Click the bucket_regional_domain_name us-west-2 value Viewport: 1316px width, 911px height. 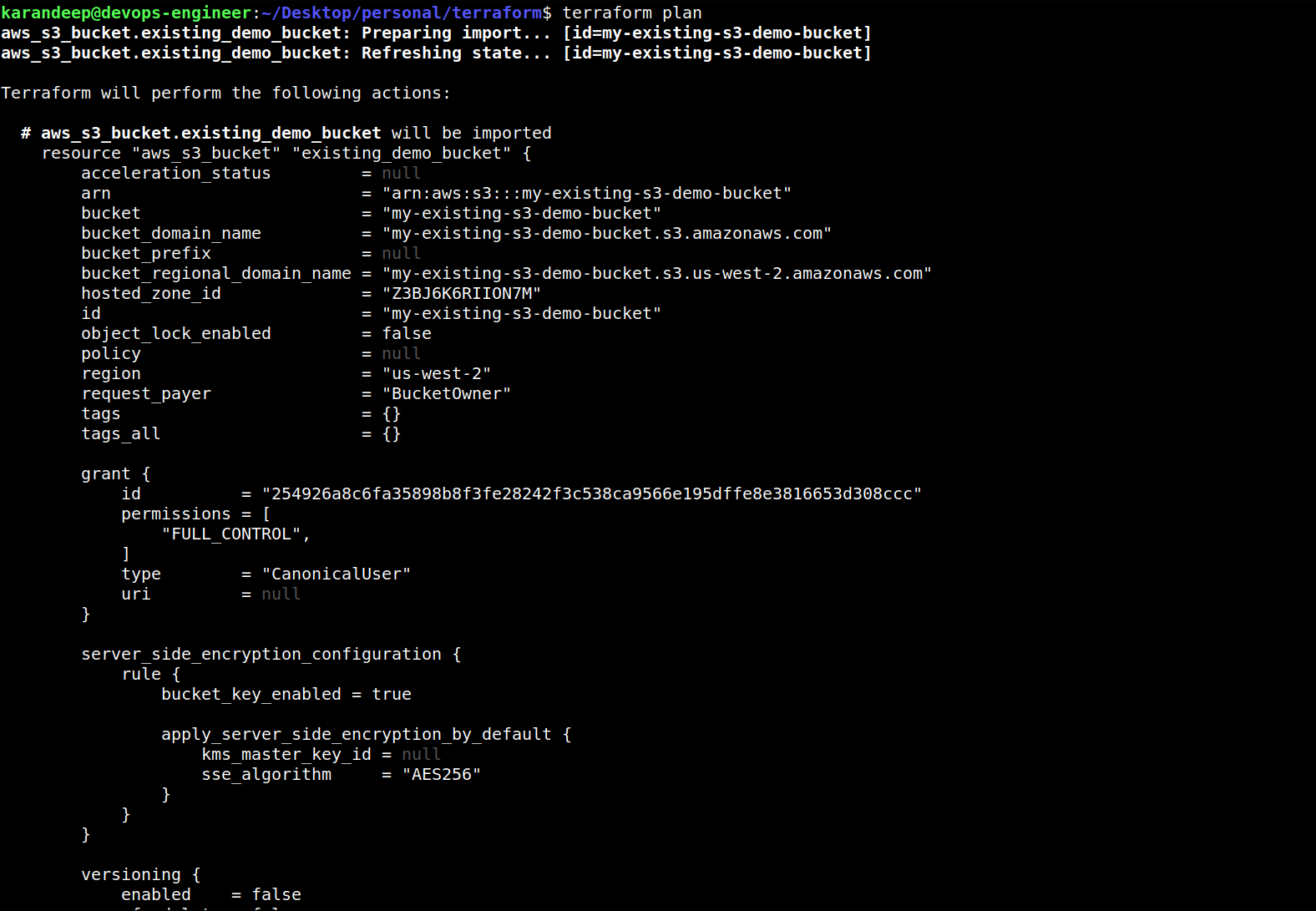(x=657, y=273)
